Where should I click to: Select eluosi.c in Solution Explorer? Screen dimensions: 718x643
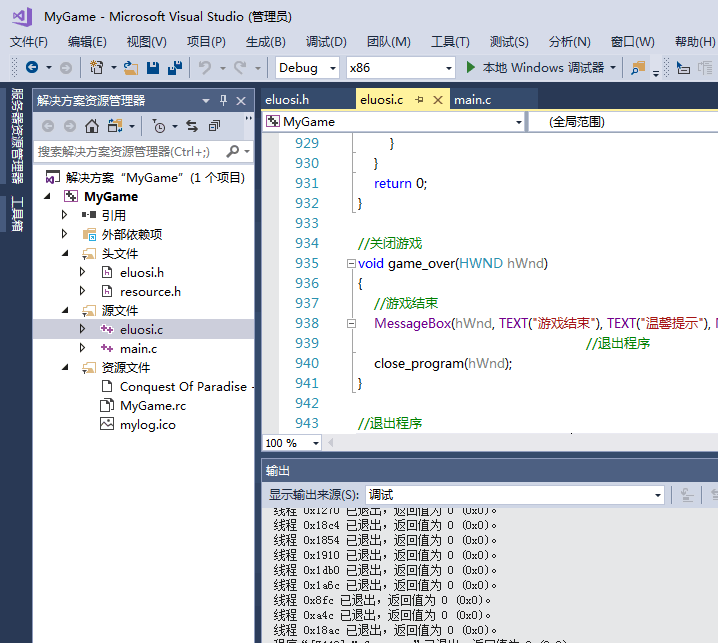(x=141, y=329)
